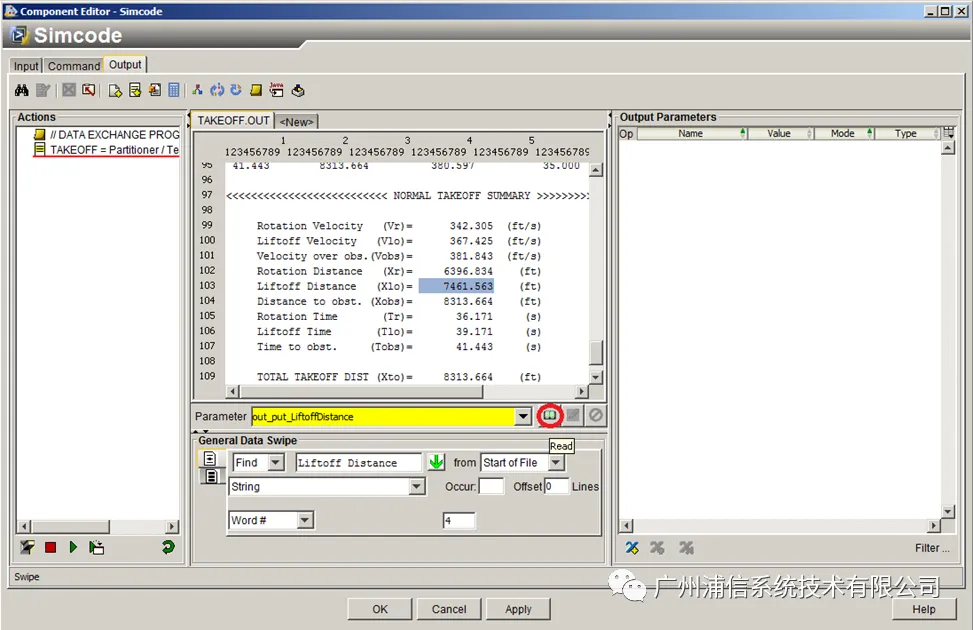This screenshot has height=630, width=973.
Task: Open the Parameter name dropdown
Action: point(523,416)
